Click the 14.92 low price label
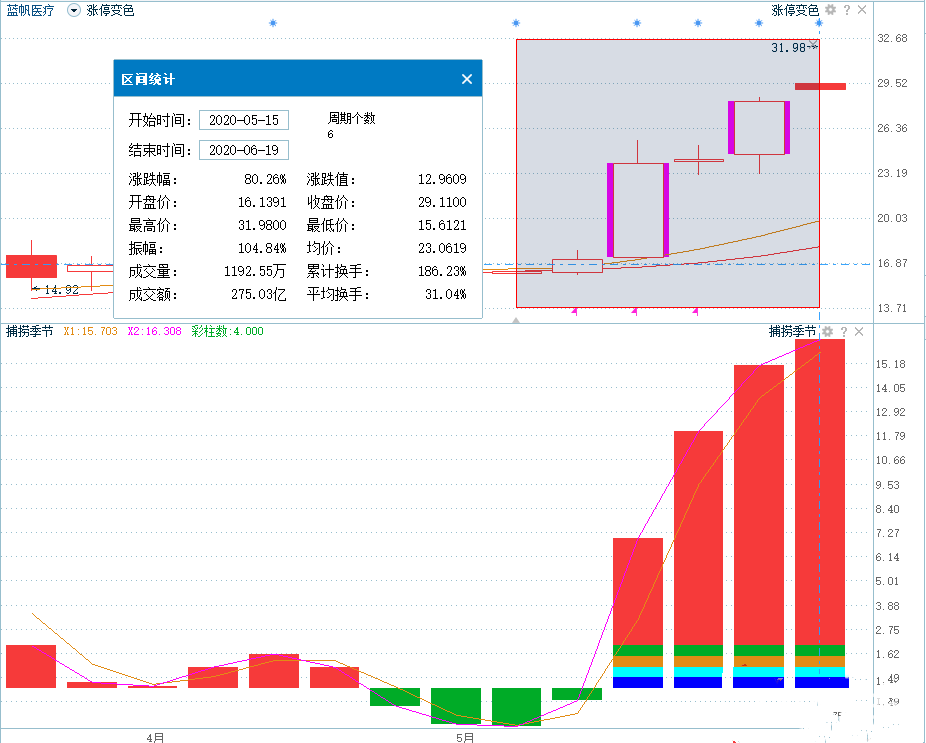 coord(61,289)
